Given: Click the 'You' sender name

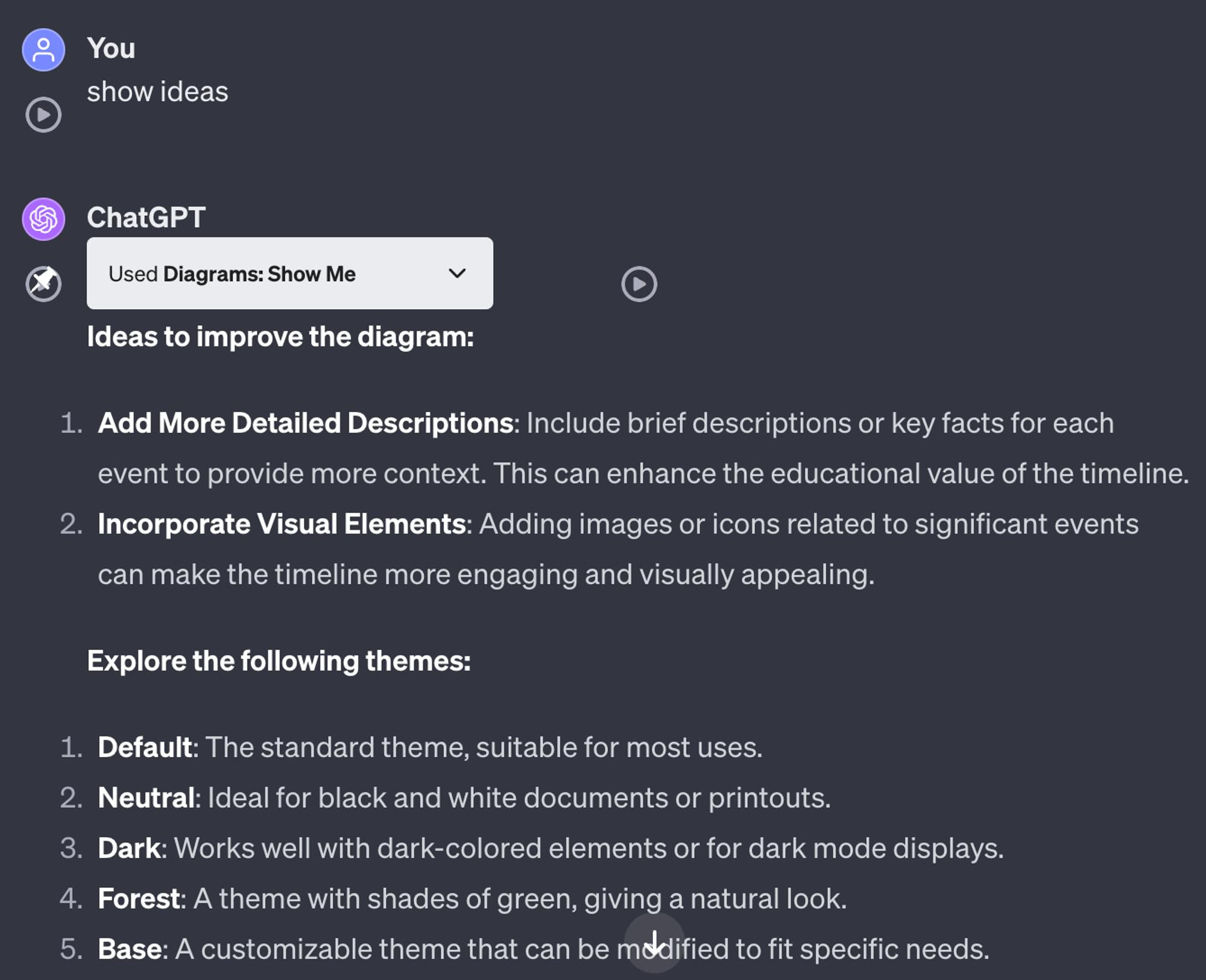Looking at the screenshot, I should point(111,48).
